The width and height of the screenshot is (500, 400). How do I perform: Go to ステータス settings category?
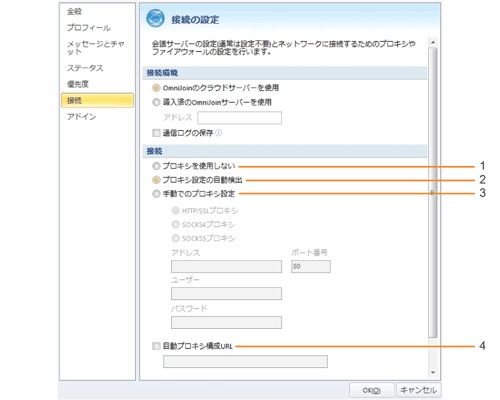85,68
